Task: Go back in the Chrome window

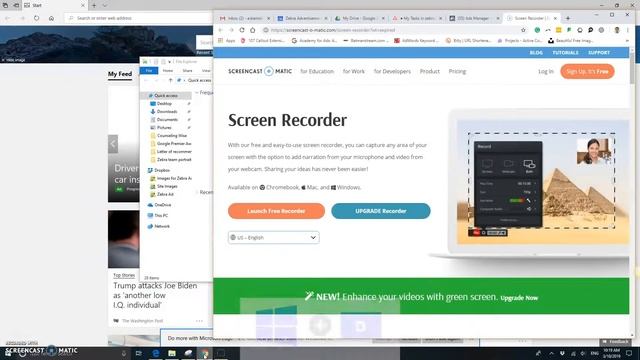Action: pos(220,30)
